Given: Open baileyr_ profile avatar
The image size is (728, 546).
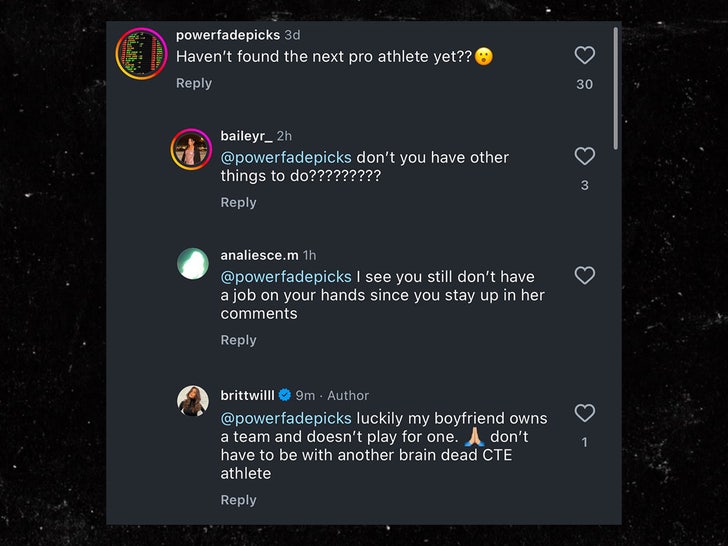Looking at the screenshot, I should (x=192, y=150).
